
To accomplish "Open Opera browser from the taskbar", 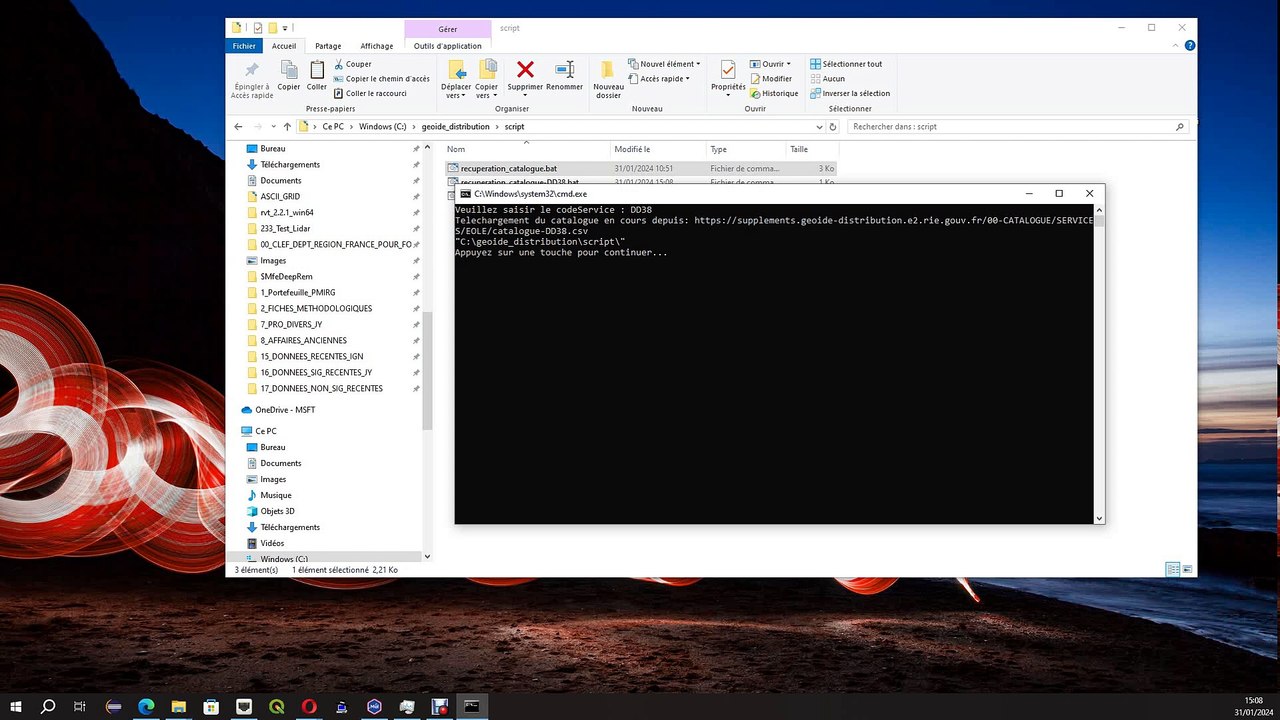I will click(309, 706).
